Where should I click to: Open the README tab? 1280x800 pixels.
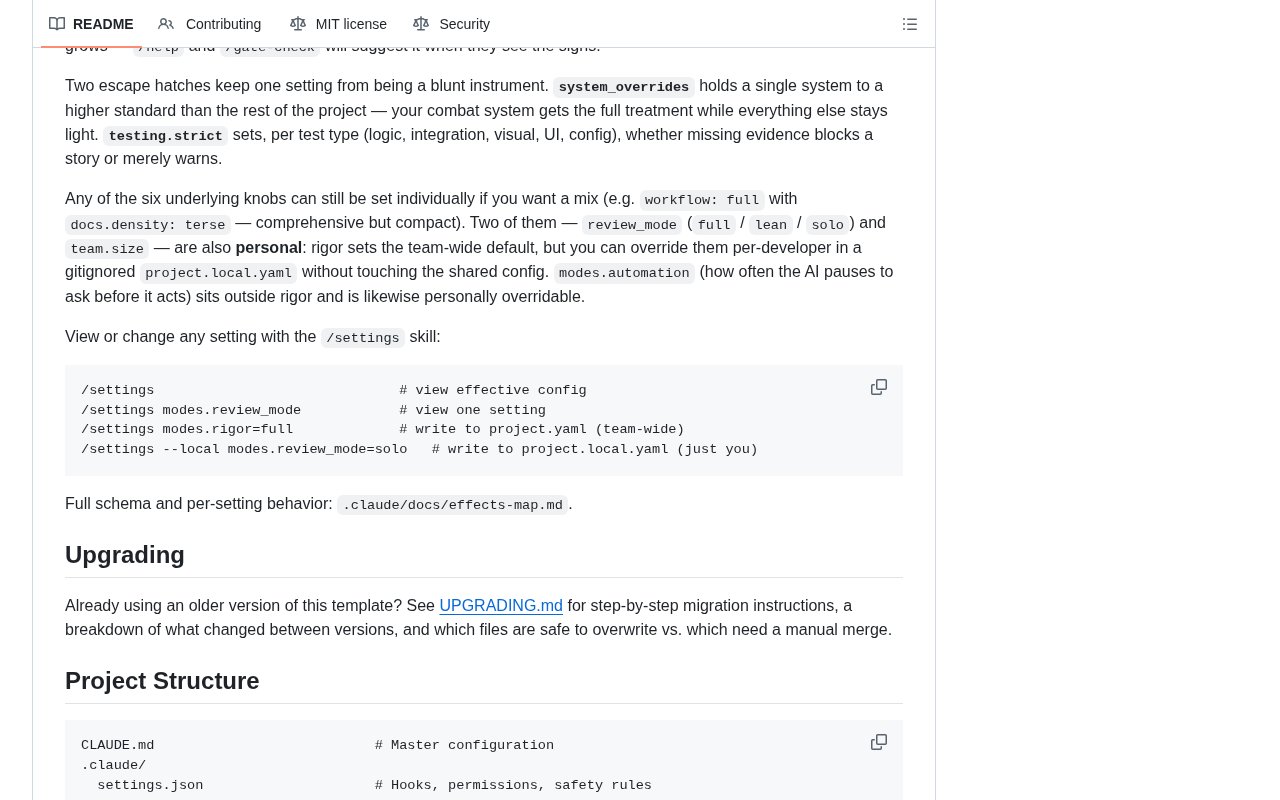coord(91,24)
